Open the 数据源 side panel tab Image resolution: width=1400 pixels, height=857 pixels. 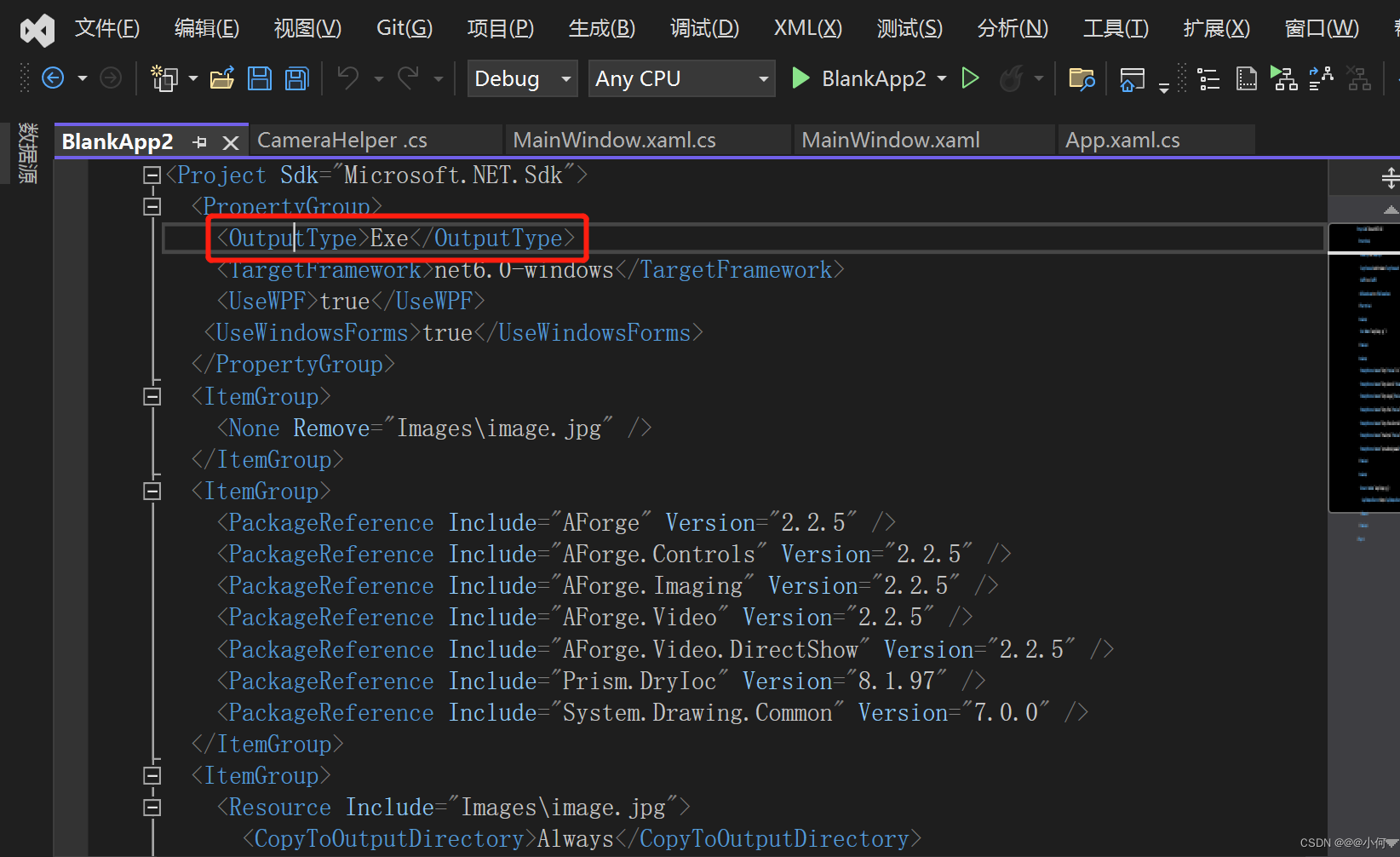(x=27, y=153)
